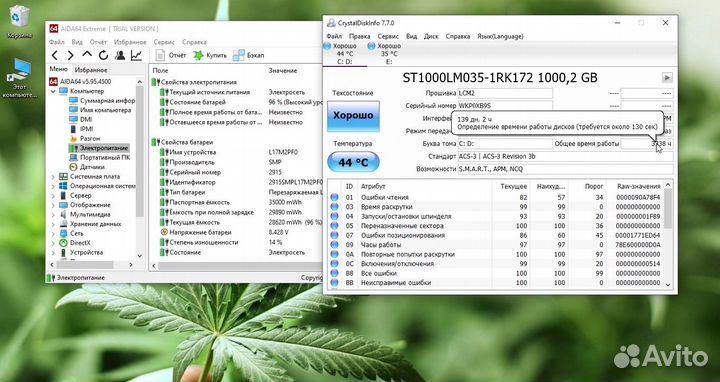Expand the Мультимедиа tree node
This screenshot has height=382, width=720.
(x=53, y=215)
